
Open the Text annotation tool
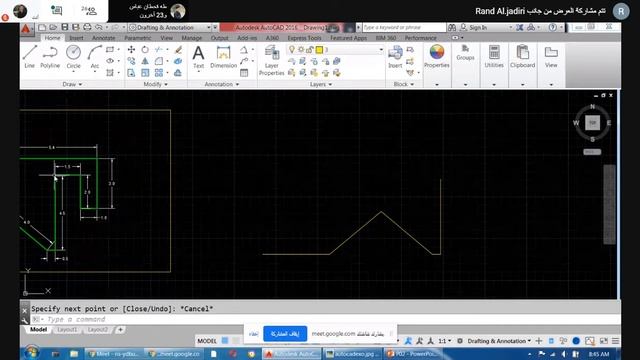click(x=198, y=56)
